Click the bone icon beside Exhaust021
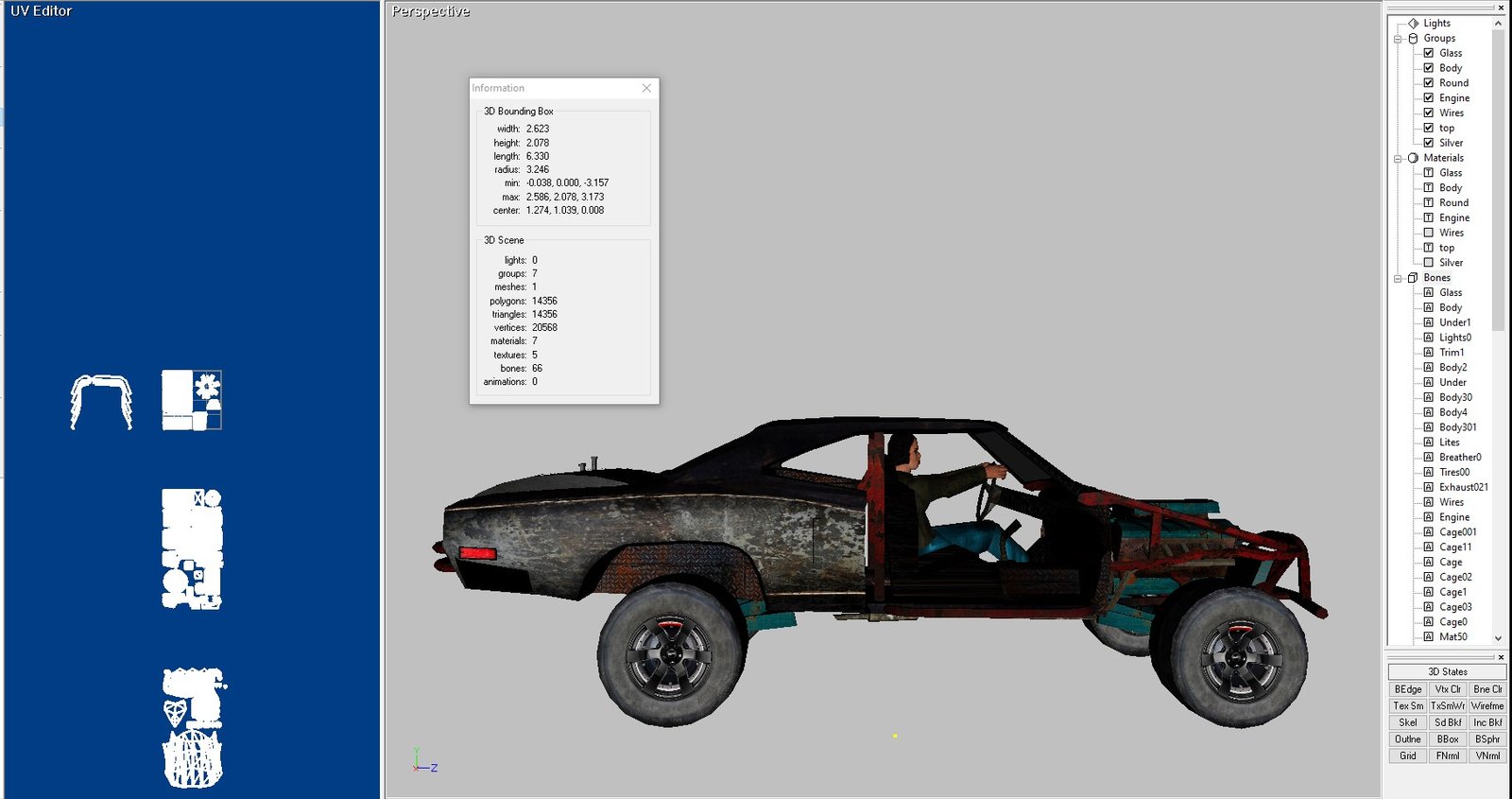Screen dimensions: 1512x799 coord(1429,487)
